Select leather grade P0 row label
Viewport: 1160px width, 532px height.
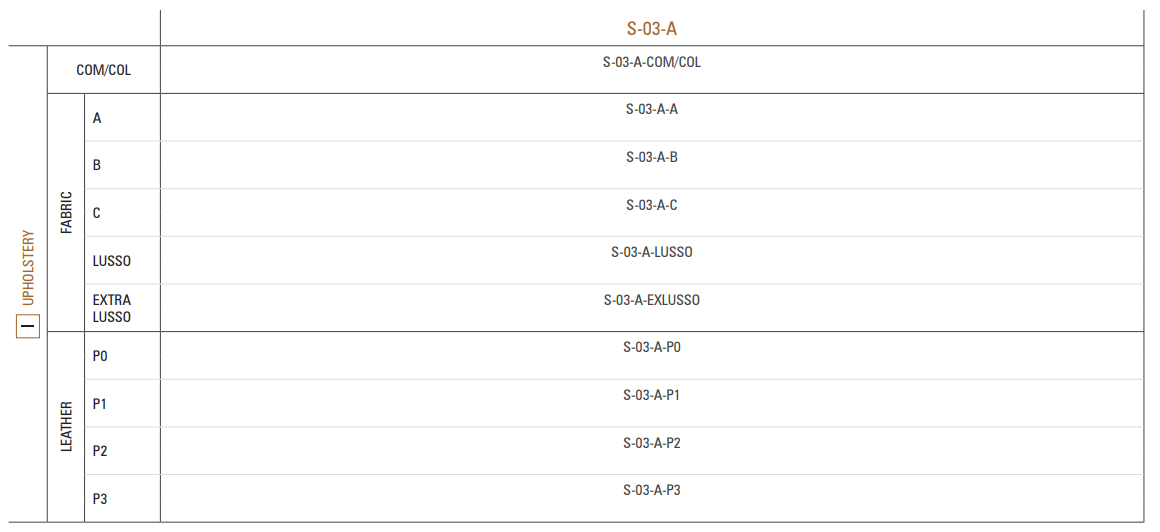pos(100,356)
